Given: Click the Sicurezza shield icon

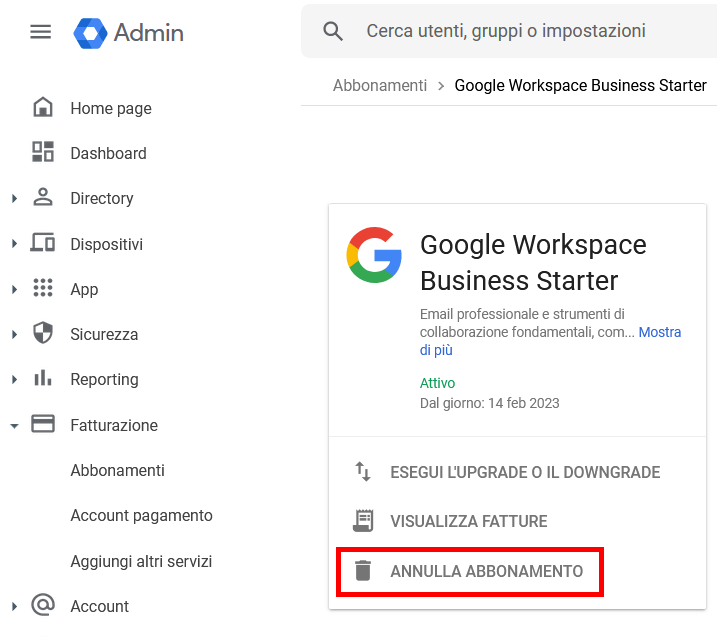Looking at the screenshot, I should point(43,333).
